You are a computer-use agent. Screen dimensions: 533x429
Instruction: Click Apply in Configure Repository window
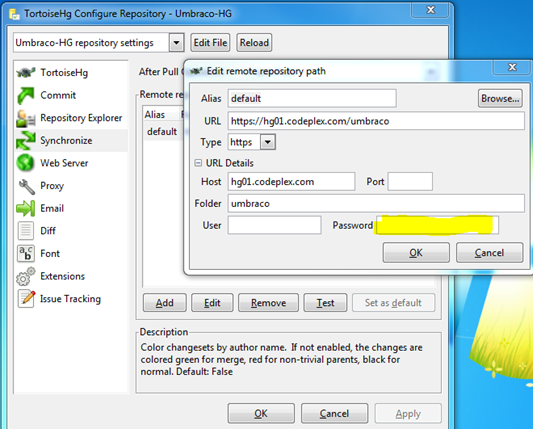408,413
